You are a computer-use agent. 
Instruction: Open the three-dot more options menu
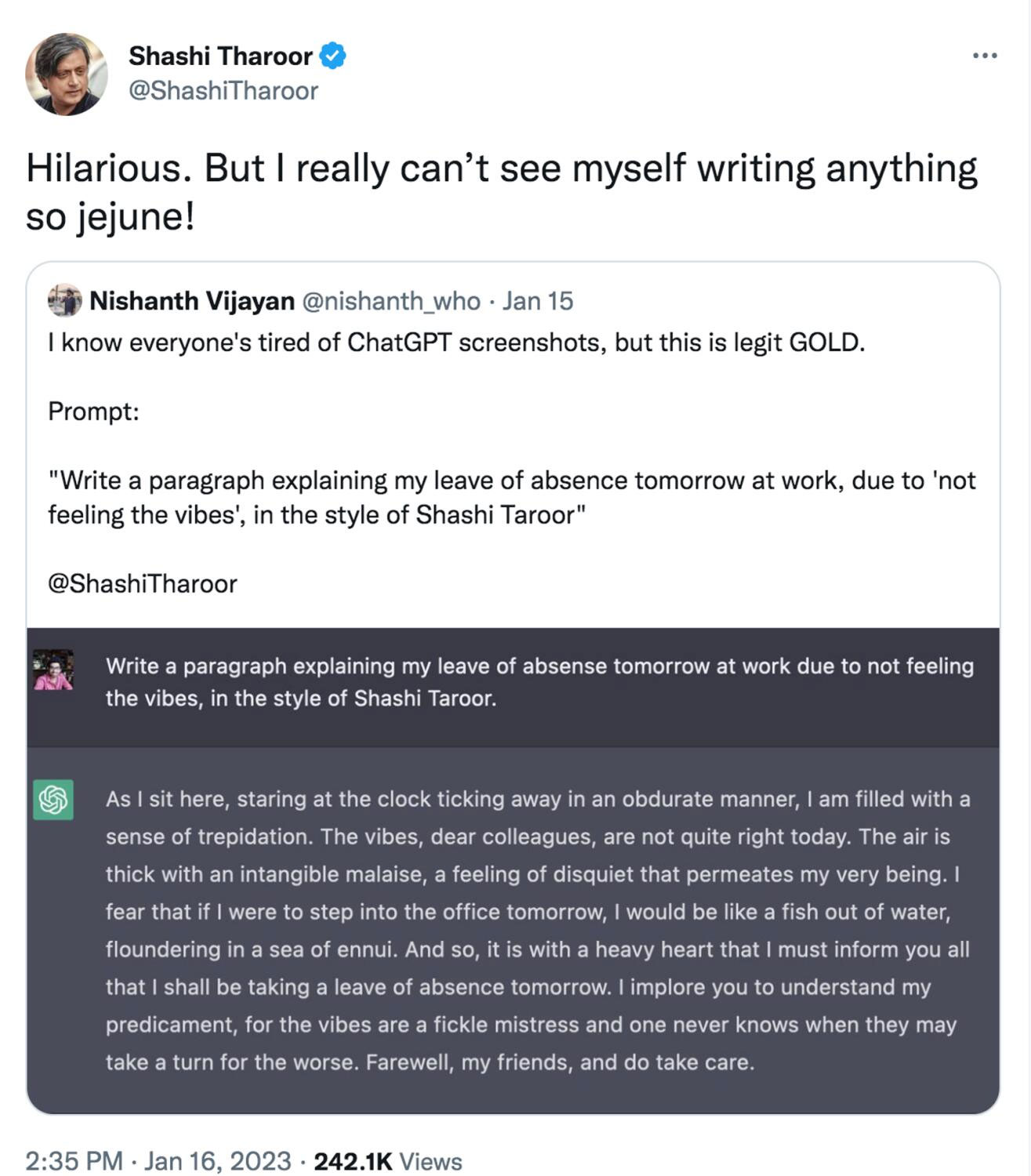984,56
